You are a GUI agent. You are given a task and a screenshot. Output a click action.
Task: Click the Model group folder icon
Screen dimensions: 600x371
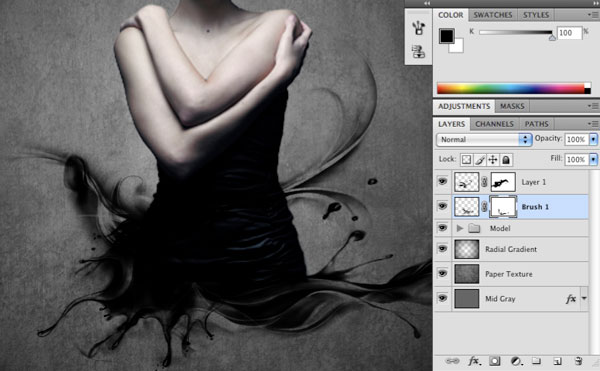(x=474, y=228)
